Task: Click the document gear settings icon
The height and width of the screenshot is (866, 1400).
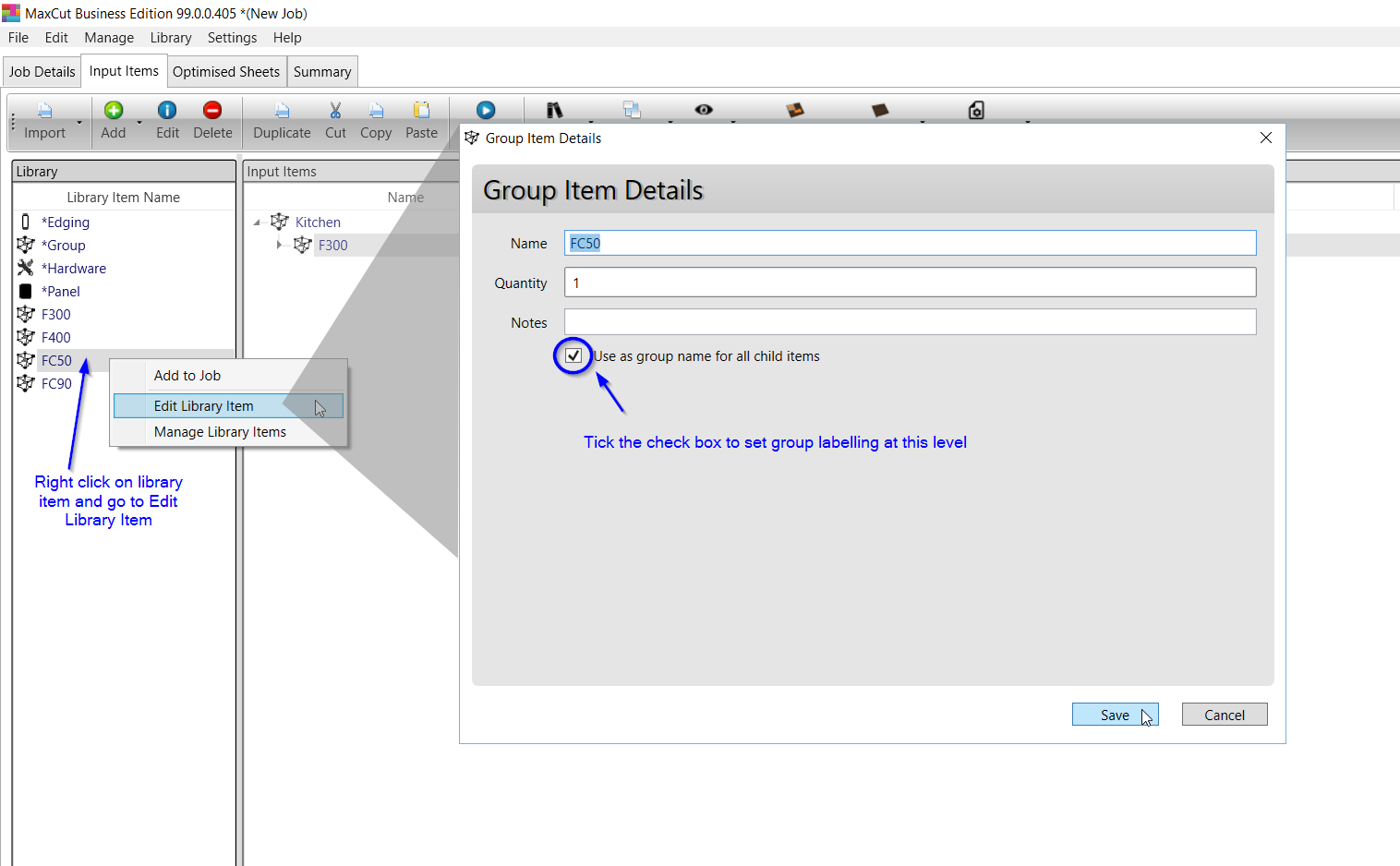Action: [x=976, y=111]
